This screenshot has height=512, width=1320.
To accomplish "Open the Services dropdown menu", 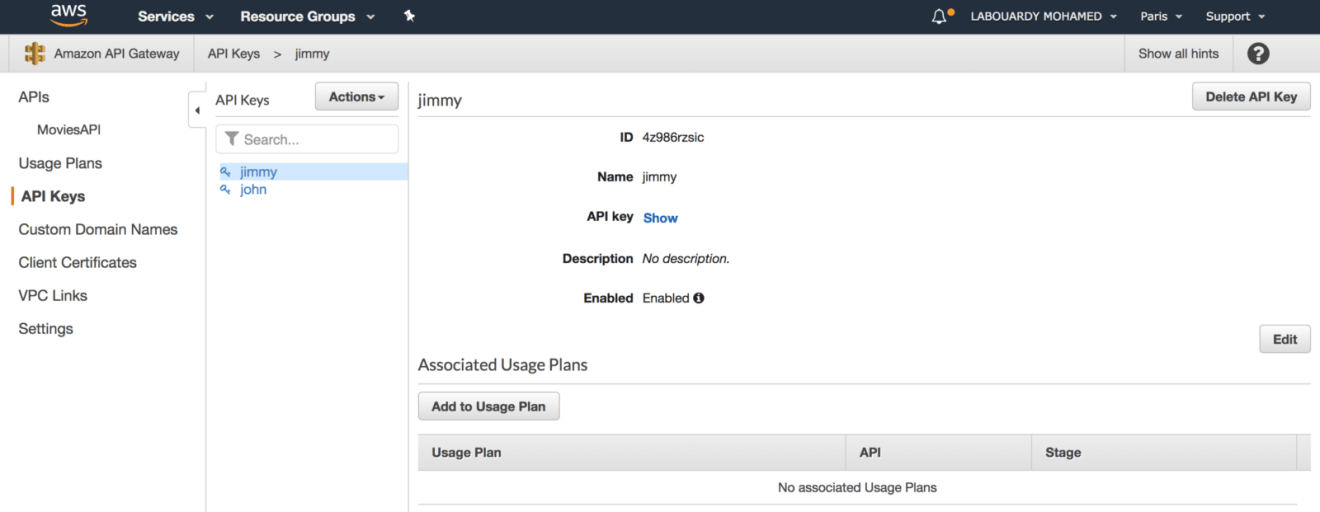I will [175, 16].
